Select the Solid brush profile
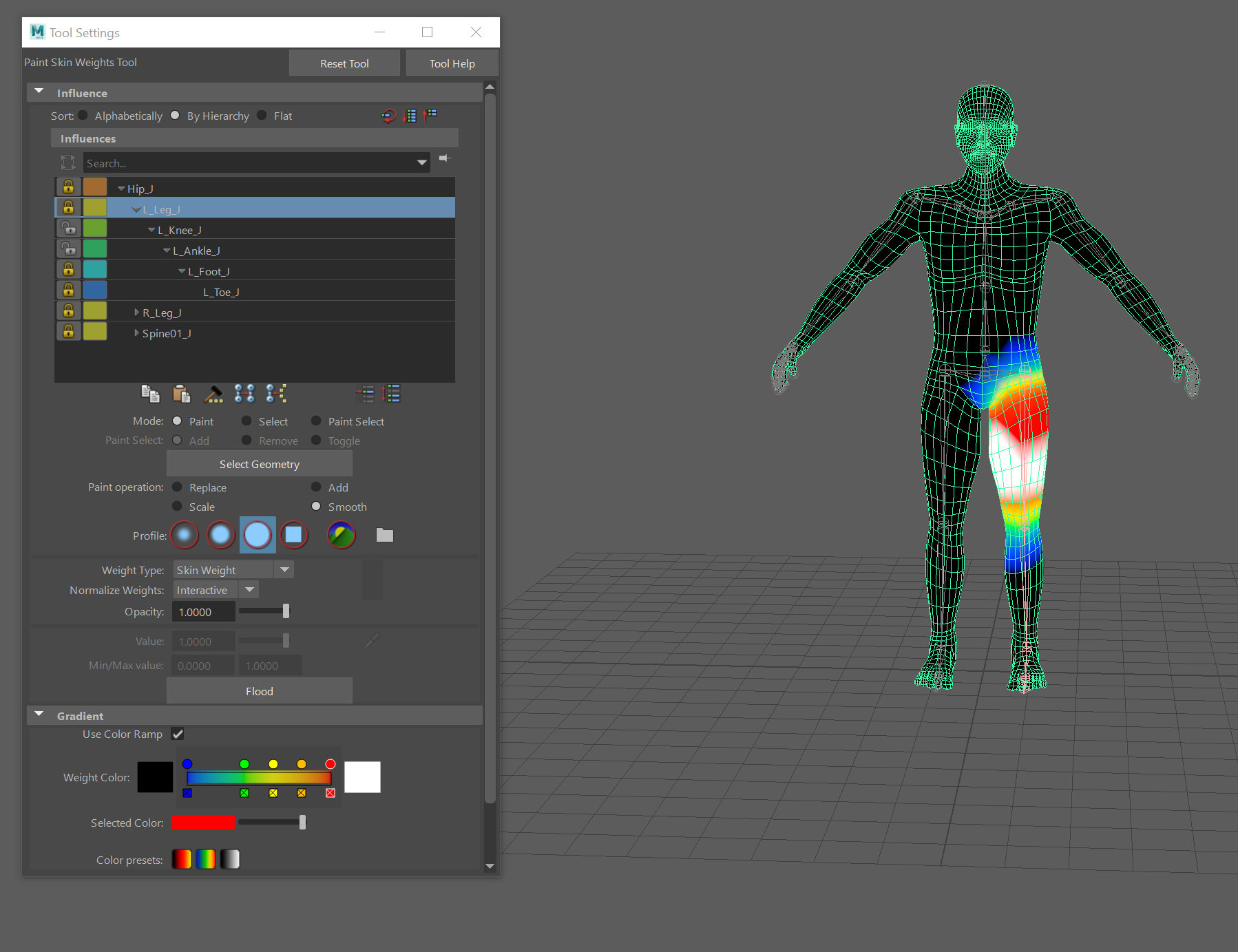Screen dimensions: 1238x952 click(258, 535)
